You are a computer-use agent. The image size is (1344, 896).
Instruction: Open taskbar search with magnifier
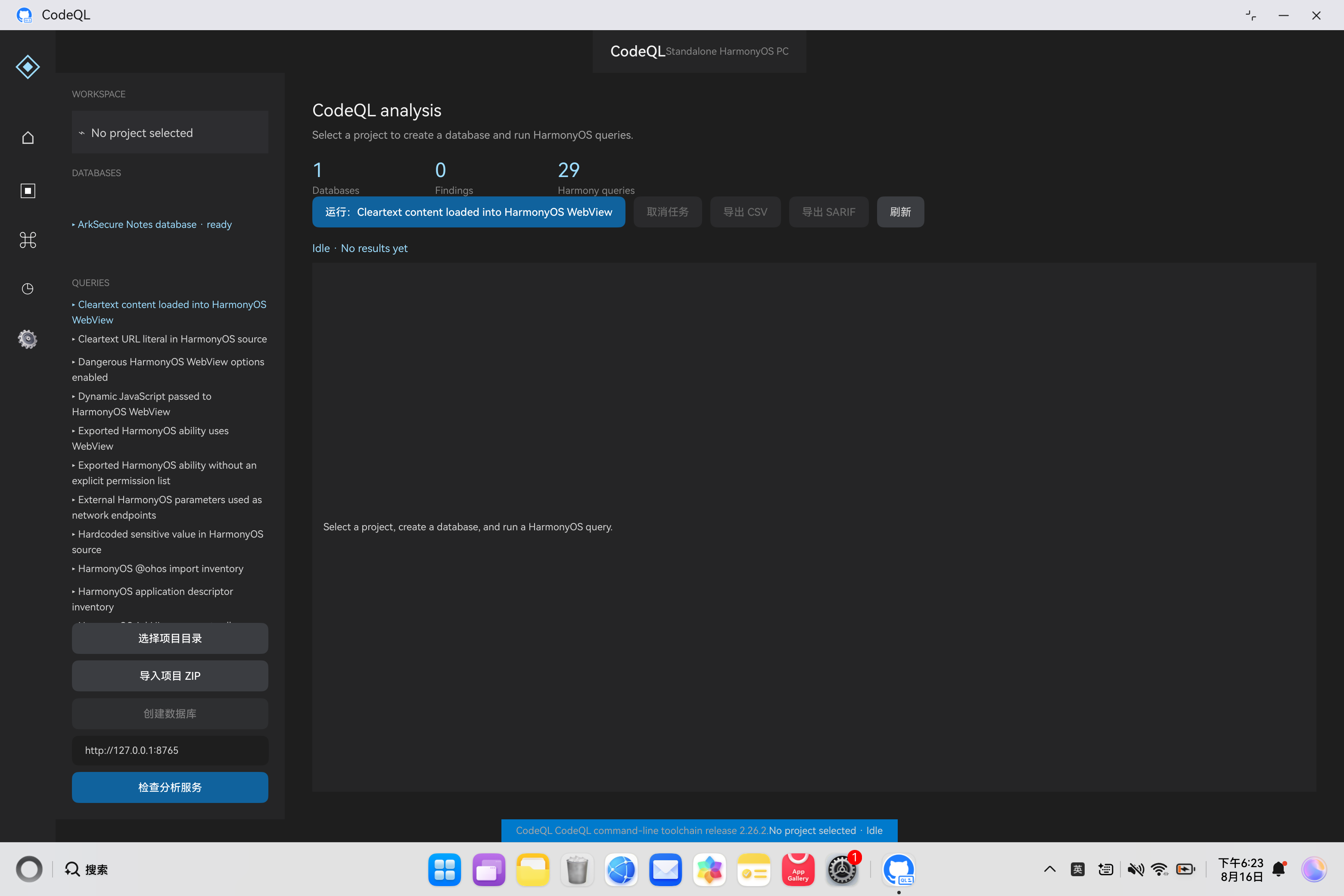click(86, 869)
